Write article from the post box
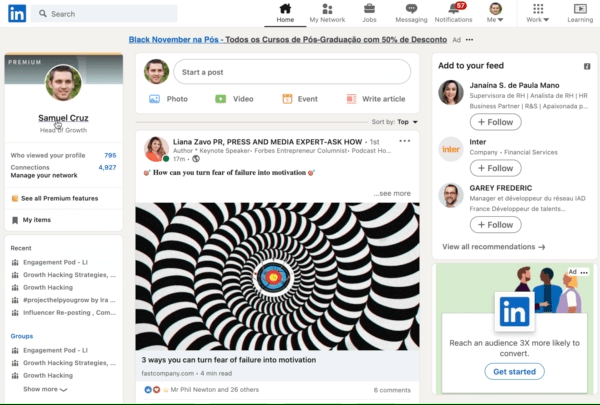 tap(376, 99)
